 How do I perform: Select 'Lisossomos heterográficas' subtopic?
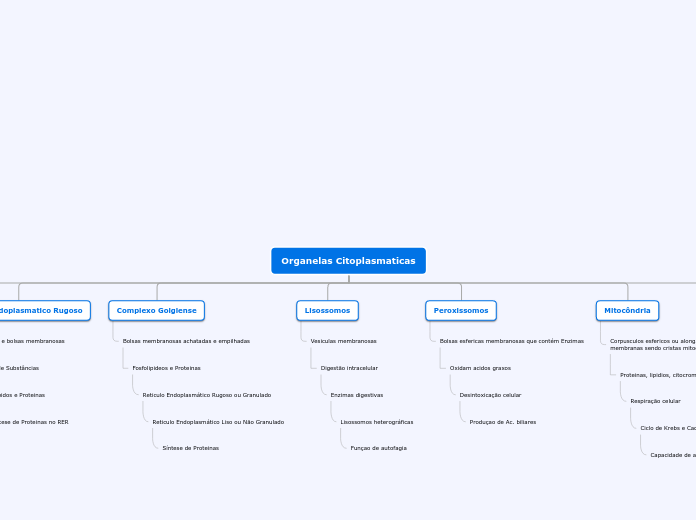(x=377, y=422)
